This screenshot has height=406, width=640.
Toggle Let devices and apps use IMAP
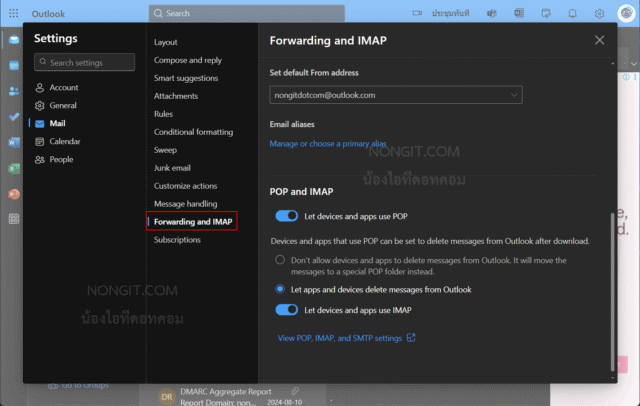287,310
